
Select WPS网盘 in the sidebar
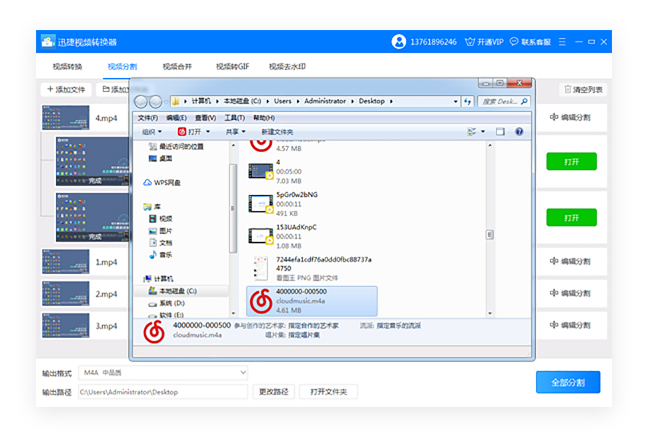(x=162, y=182)
